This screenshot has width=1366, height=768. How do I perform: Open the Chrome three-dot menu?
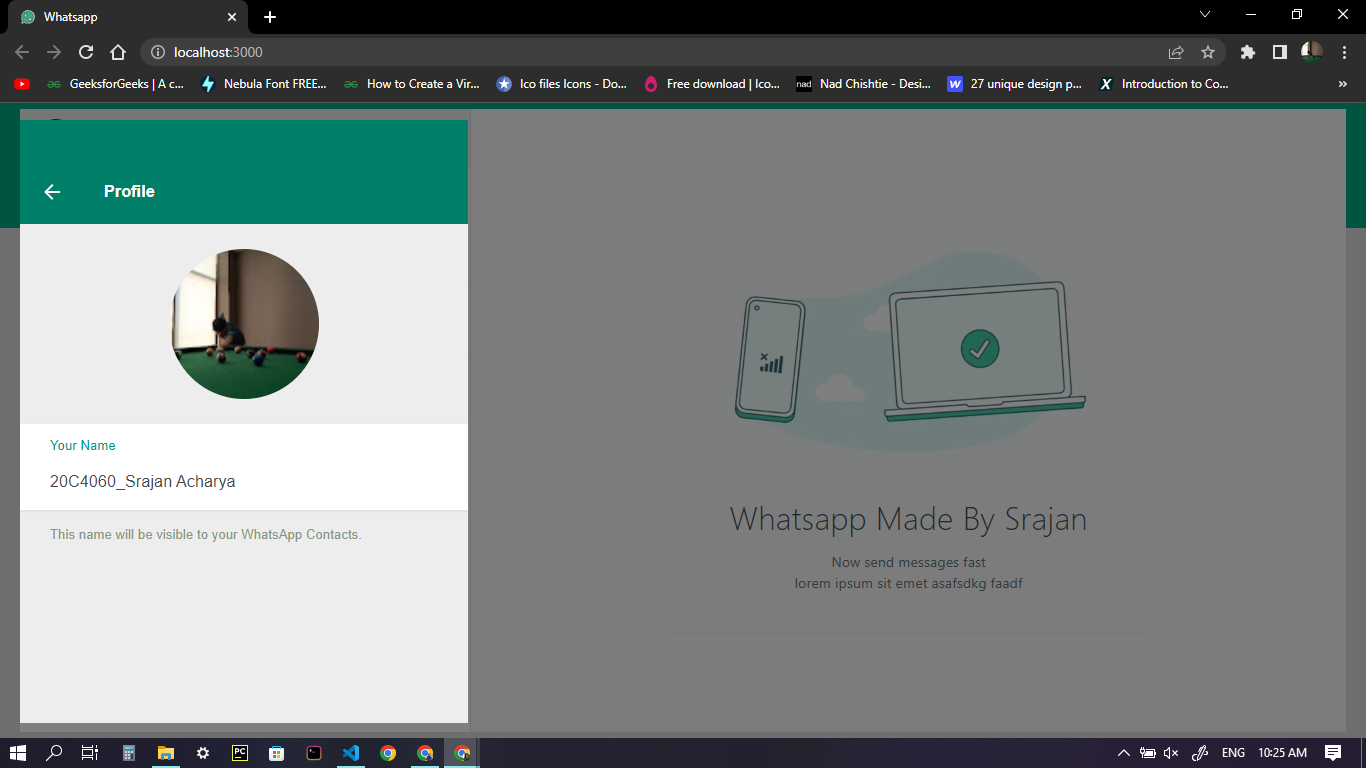[1343, 52]
